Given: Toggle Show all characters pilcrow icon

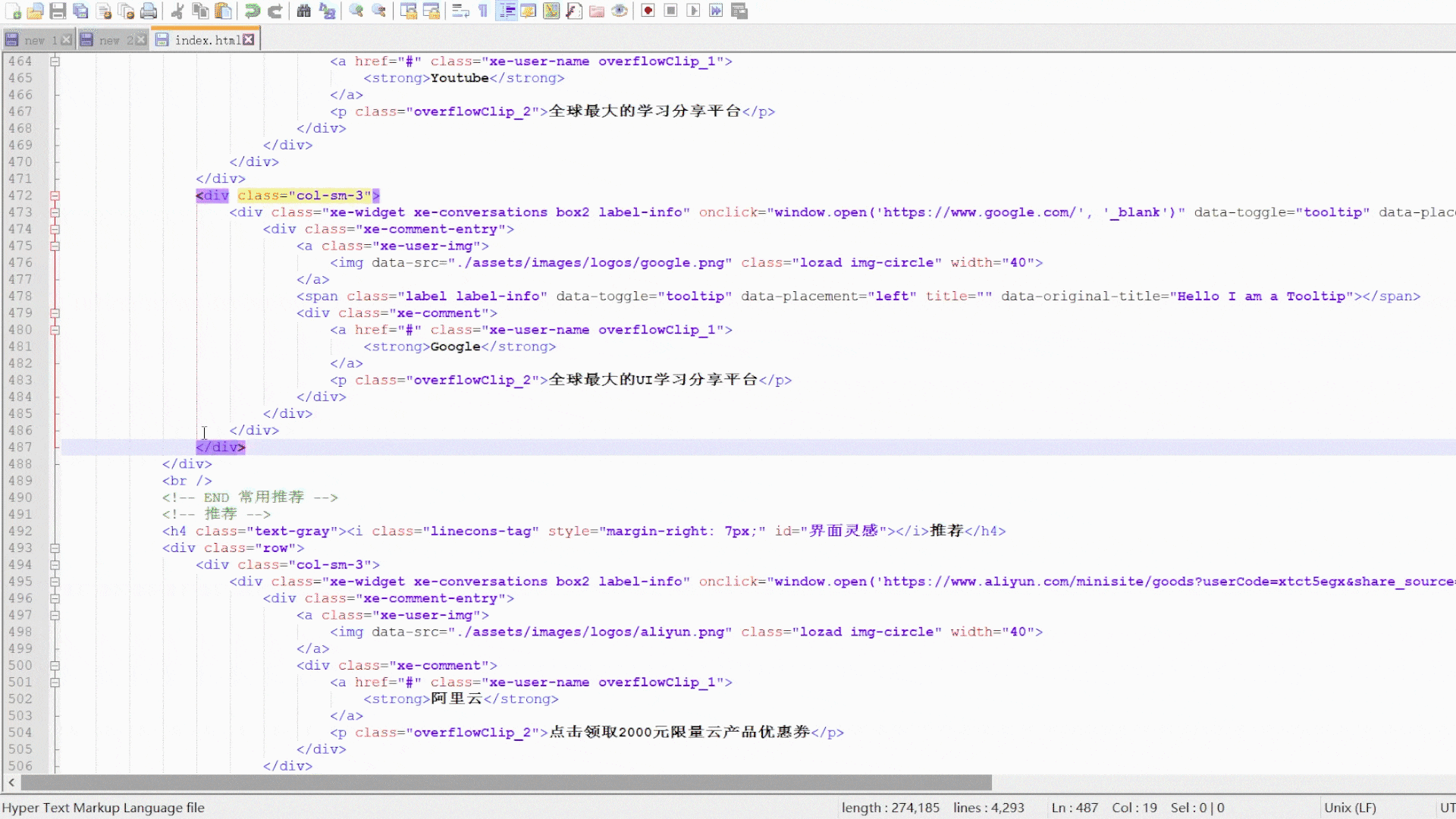Looking at the screenshot, I should pyautogui.click(x=483, y=11).
